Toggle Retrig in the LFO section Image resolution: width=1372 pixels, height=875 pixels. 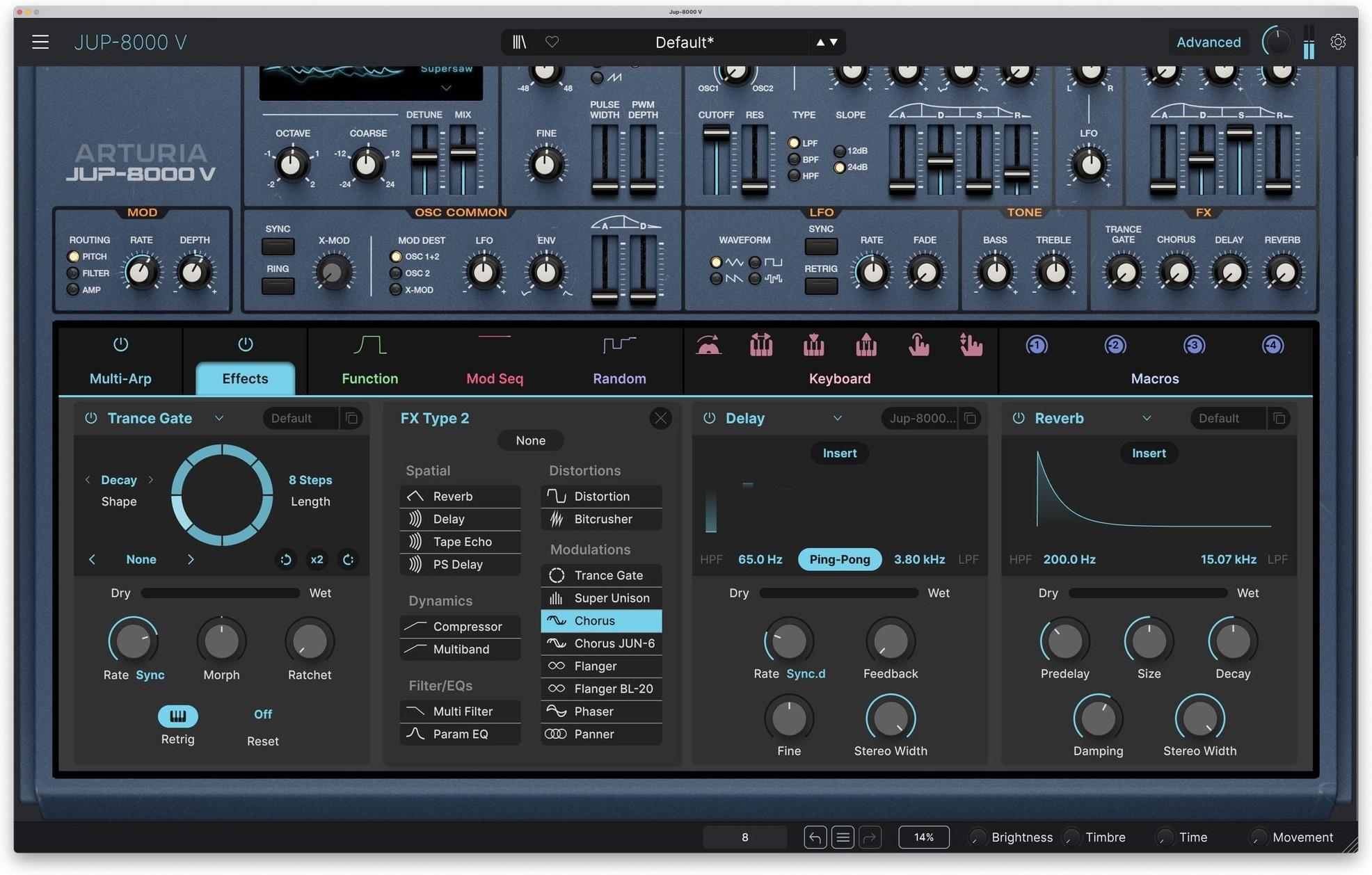tap(820, 286)
